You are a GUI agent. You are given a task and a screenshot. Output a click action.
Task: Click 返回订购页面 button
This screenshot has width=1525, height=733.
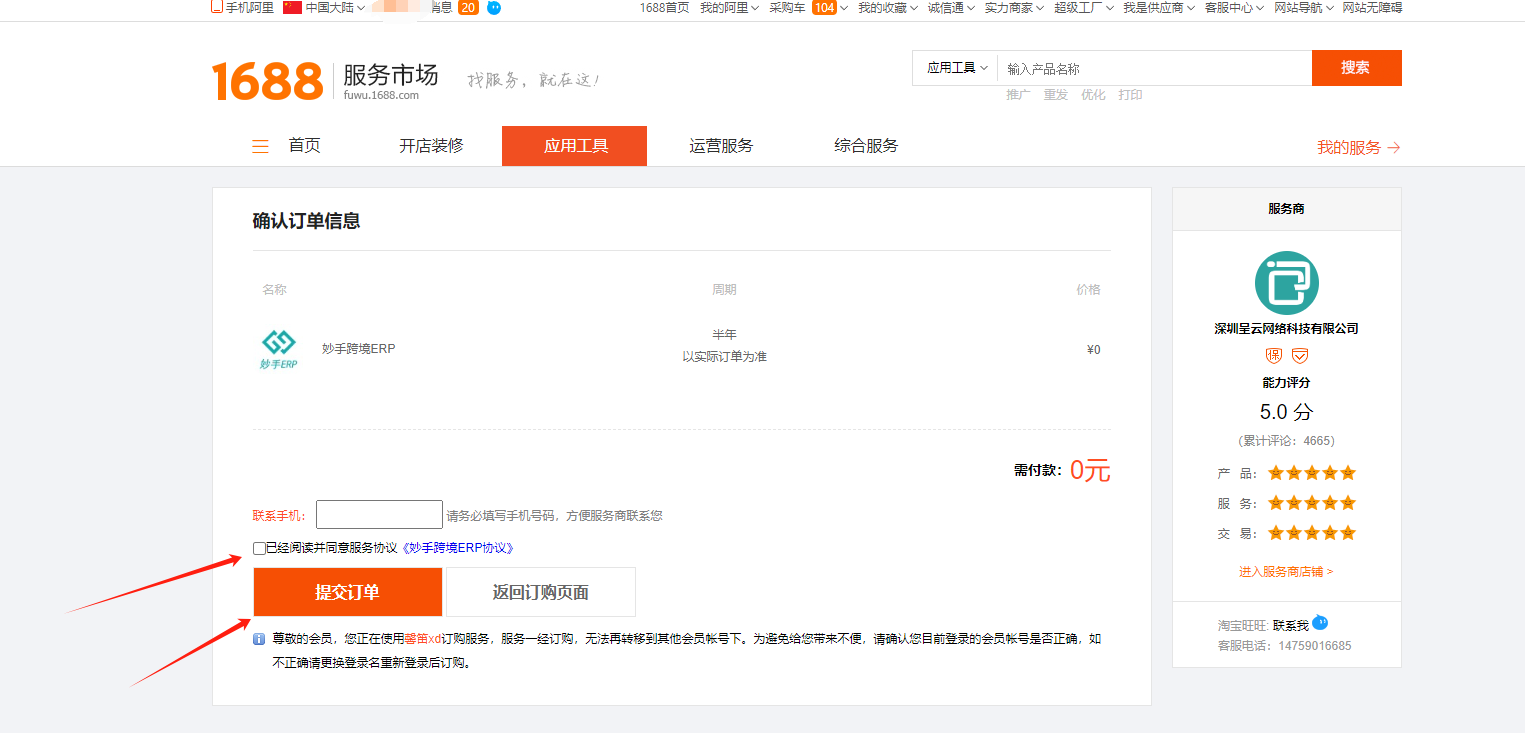pyautogui.click(x=540, y=592)
